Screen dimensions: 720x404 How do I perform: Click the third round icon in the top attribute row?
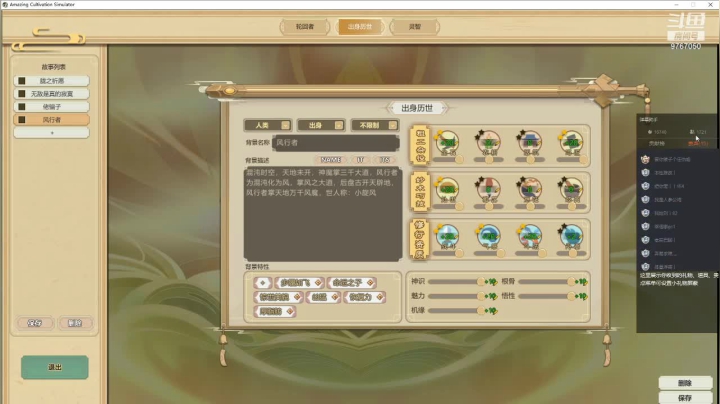[530, 143]
